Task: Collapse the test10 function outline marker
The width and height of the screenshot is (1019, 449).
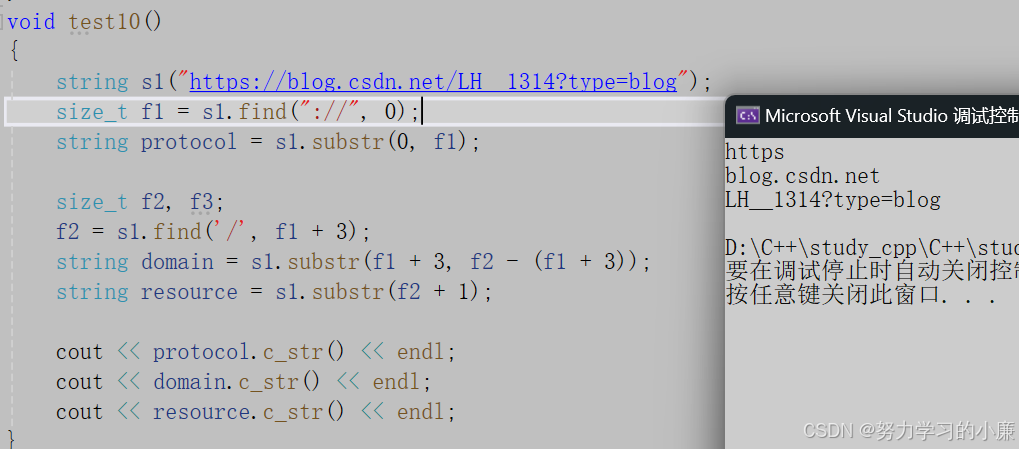Action: point(3,22)
